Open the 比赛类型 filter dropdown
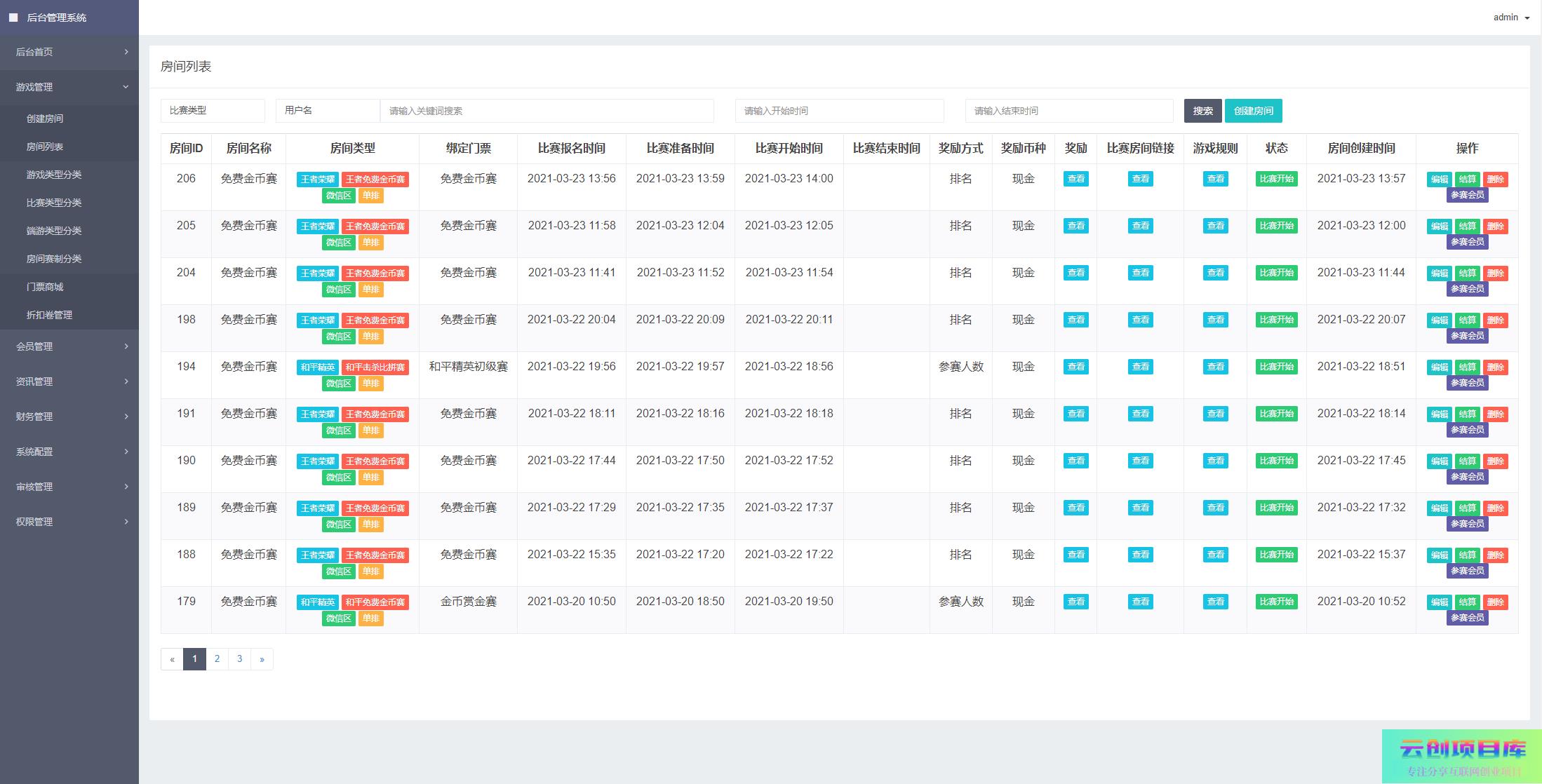The height and width of the screenshot is (784, 1542). click(x=213, y=111)
